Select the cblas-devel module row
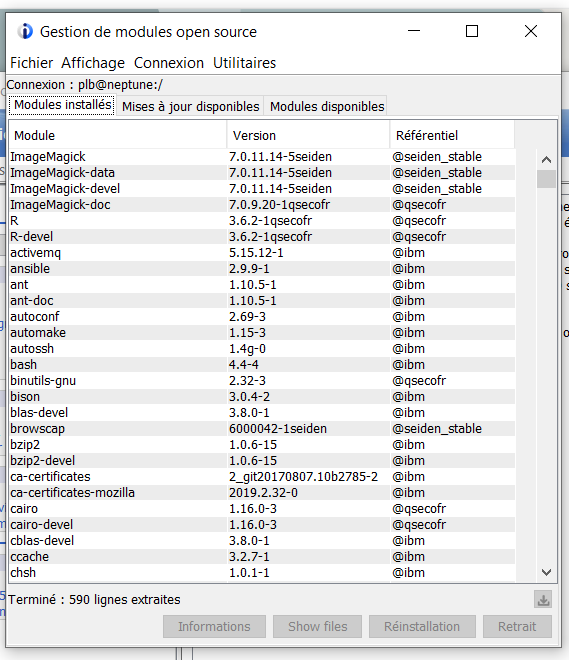Screen dimensions: 569x660 click(x=262, y=540)
